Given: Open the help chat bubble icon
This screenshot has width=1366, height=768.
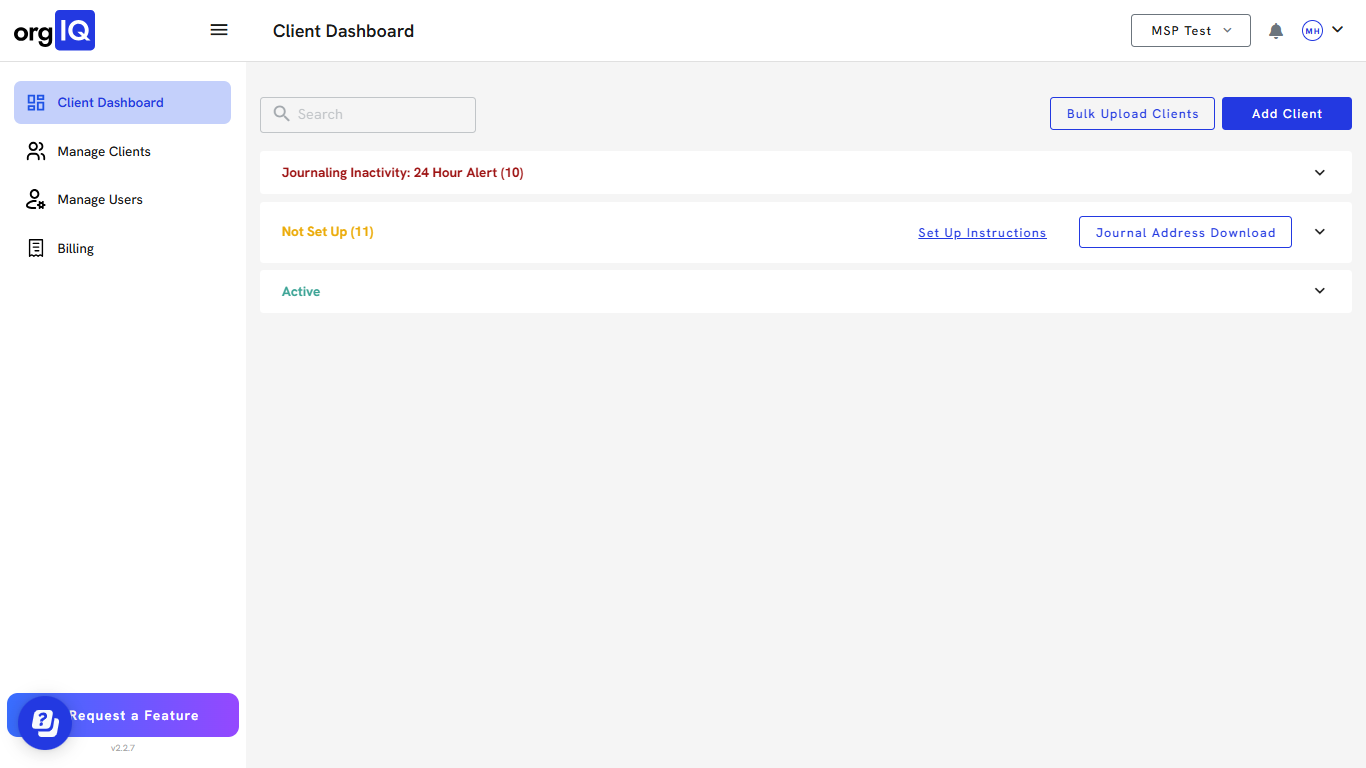Looking at the screenshot, I should pyautogui.click(x=45, y=722).
